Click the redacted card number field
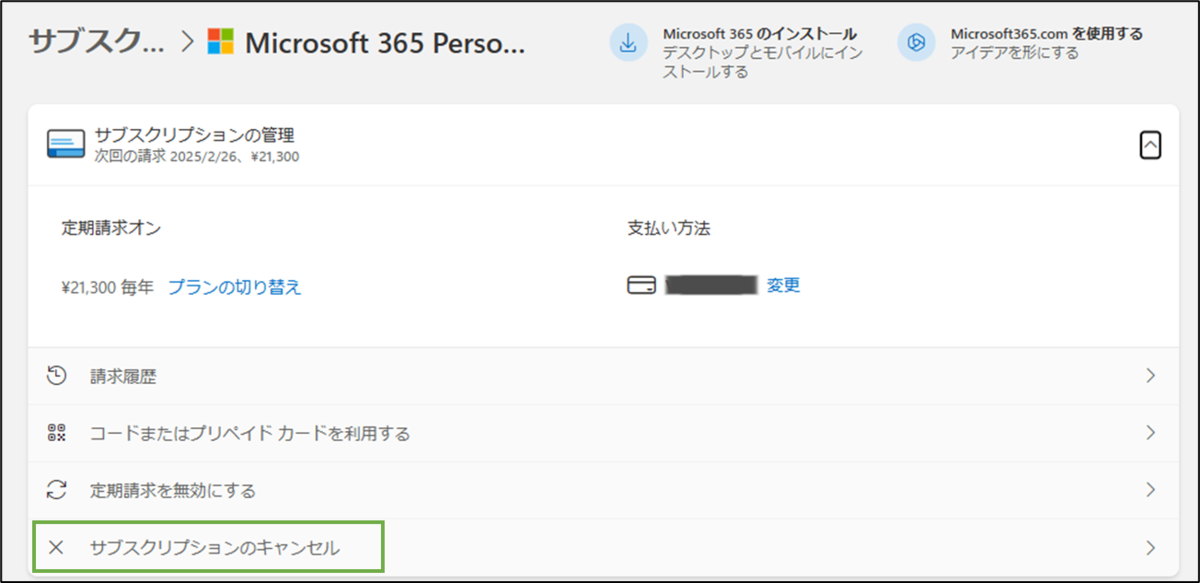1200x583 pixels. point(711,286)
